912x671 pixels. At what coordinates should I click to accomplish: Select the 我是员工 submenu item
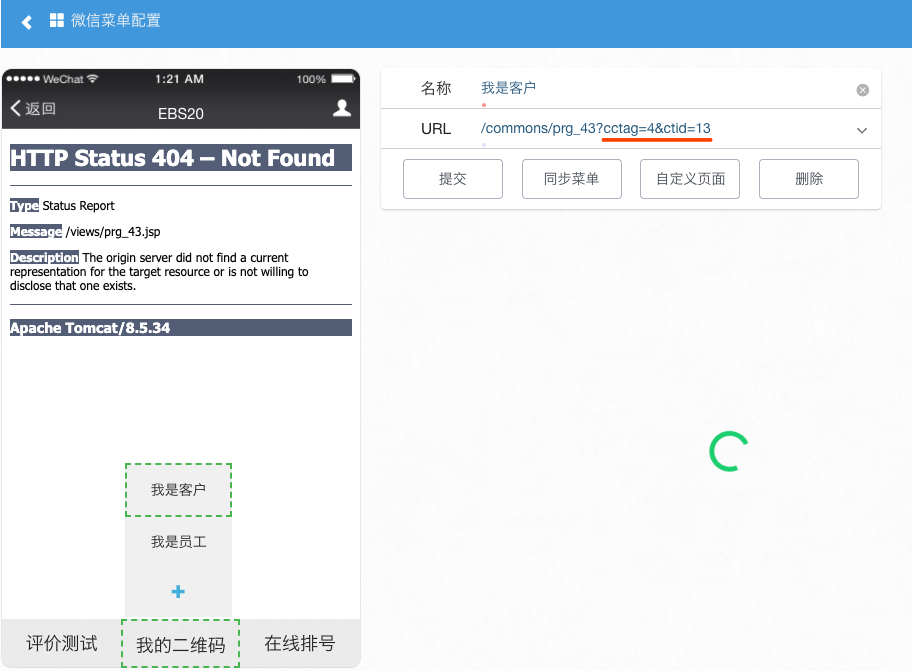178,542
